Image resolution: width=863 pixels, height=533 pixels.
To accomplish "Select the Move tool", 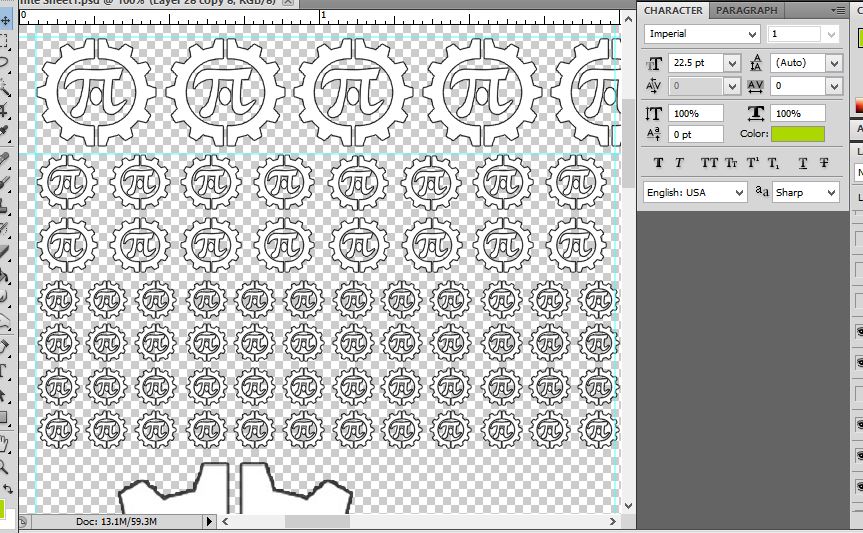I will click(x=5, y=20).
